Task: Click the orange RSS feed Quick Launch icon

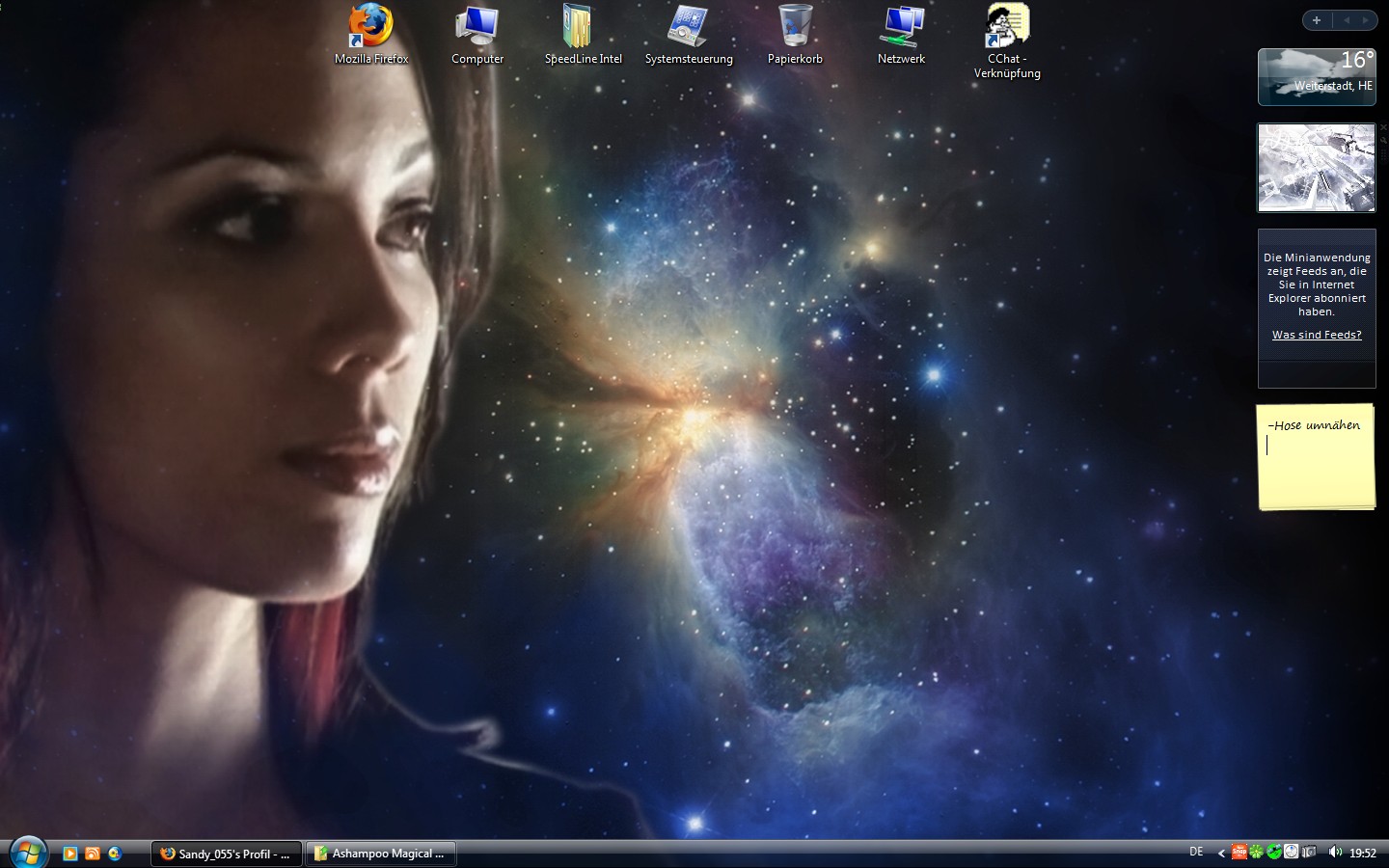Action: click(x=93, y=854)
